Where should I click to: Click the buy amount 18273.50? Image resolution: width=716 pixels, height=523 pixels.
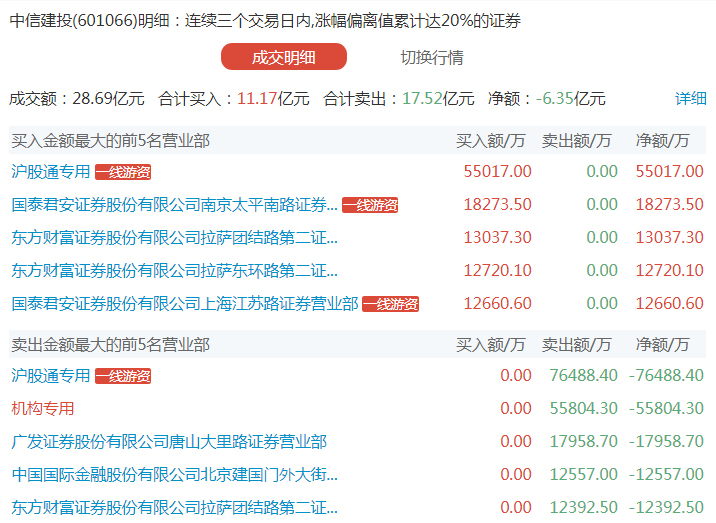[x=497, y=205]
